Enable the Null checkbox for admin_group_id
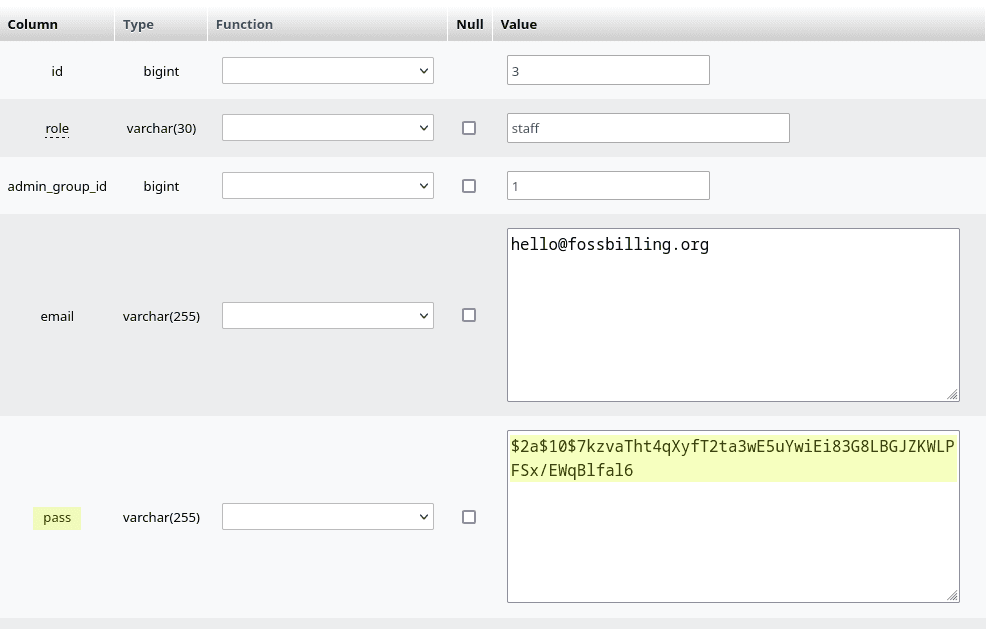The width and height of the screenshot is (988, 629). tap(468, 185)
